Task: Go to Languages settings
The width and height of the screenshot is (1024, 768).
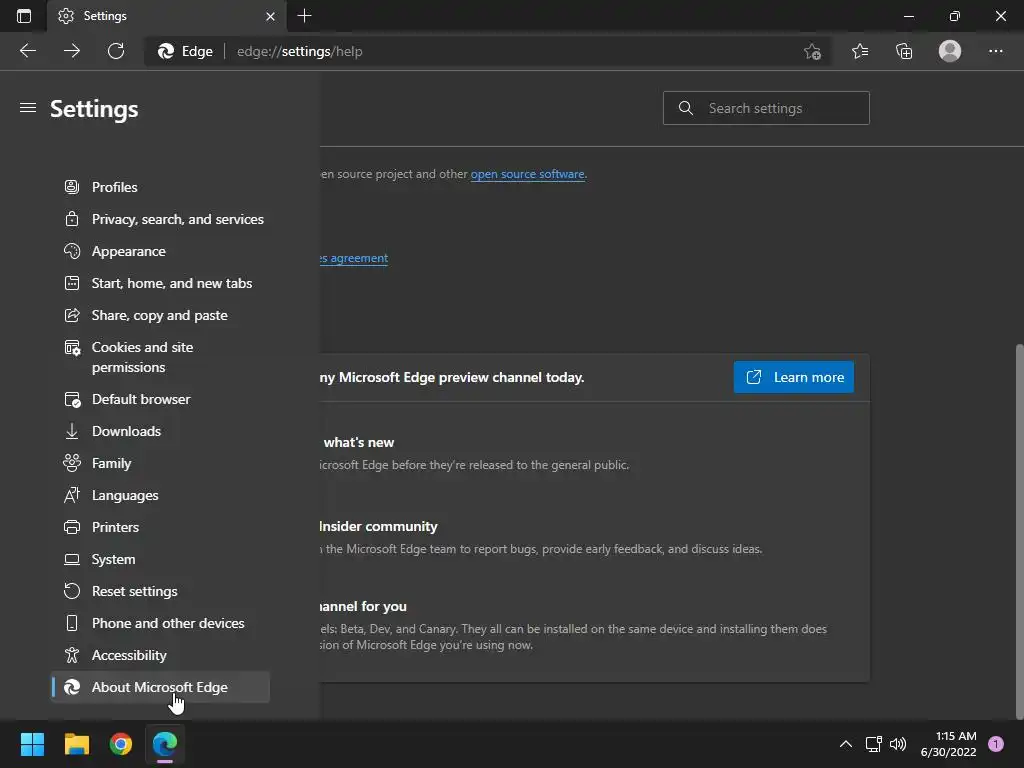Action: [160, 495]
